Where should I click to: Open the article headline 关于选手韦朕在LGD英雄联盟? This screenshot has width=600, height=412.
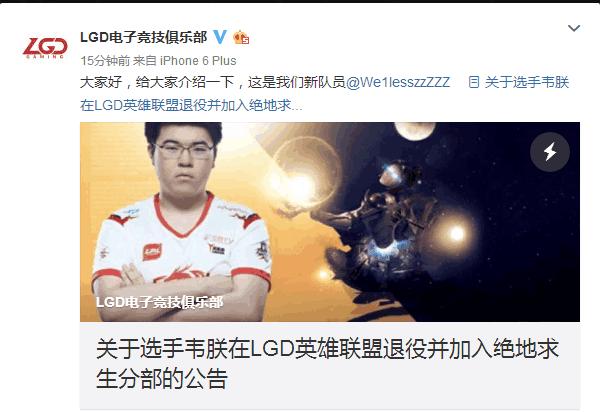point(327,348)
